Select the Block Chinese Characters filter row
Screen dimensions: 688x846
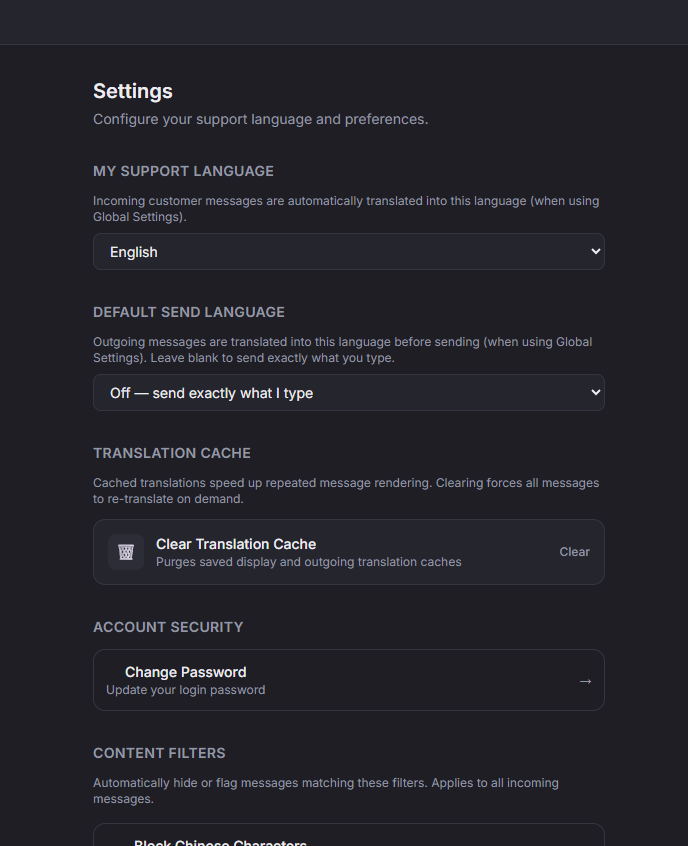click(349, 835)
